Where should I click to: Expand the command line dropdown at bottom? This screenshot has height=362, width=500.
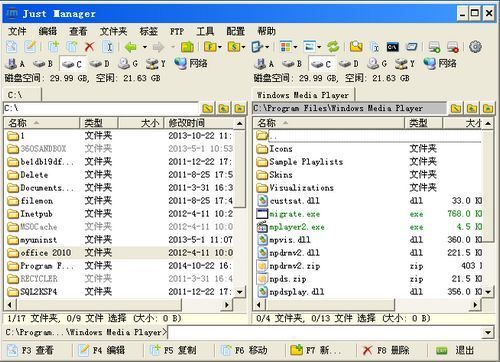coord(488,332)
